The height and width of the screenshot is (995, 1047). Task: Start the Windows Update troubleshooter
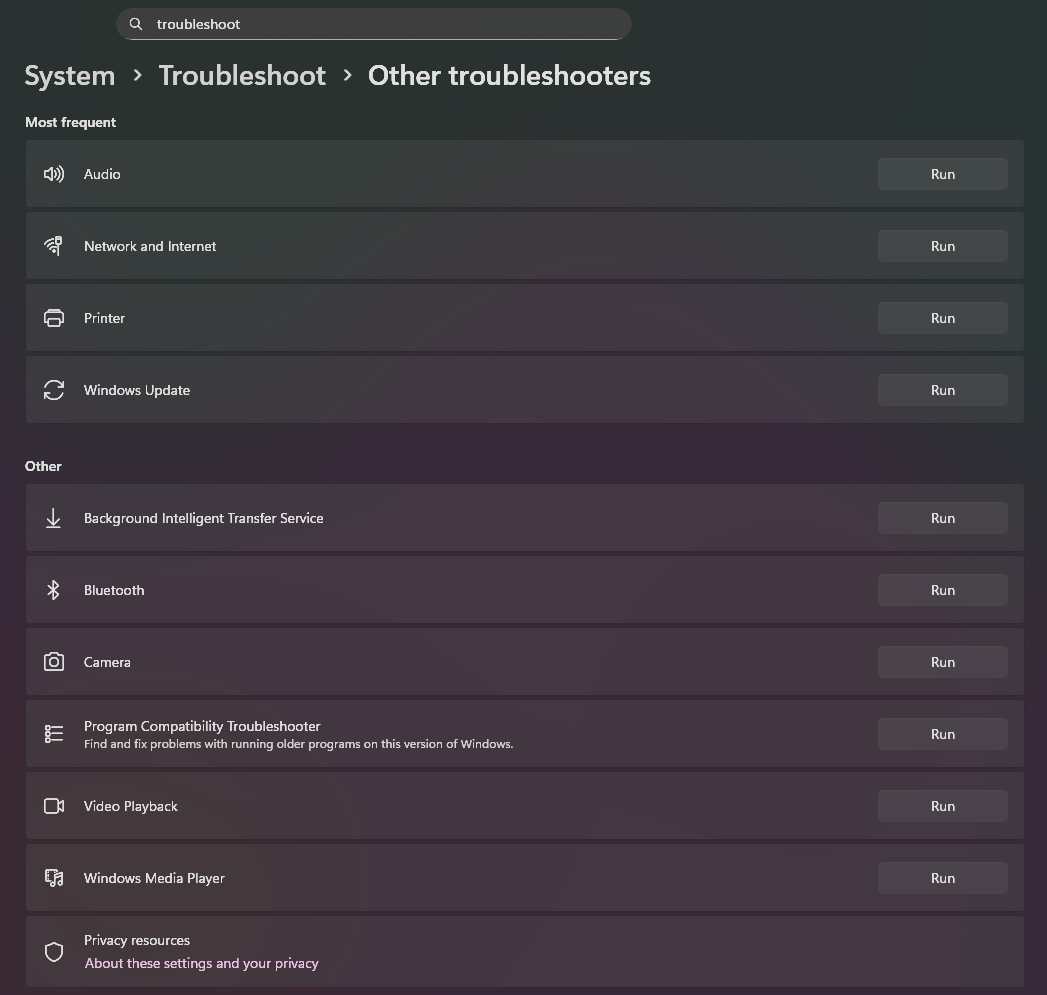[x=942, y=390]
